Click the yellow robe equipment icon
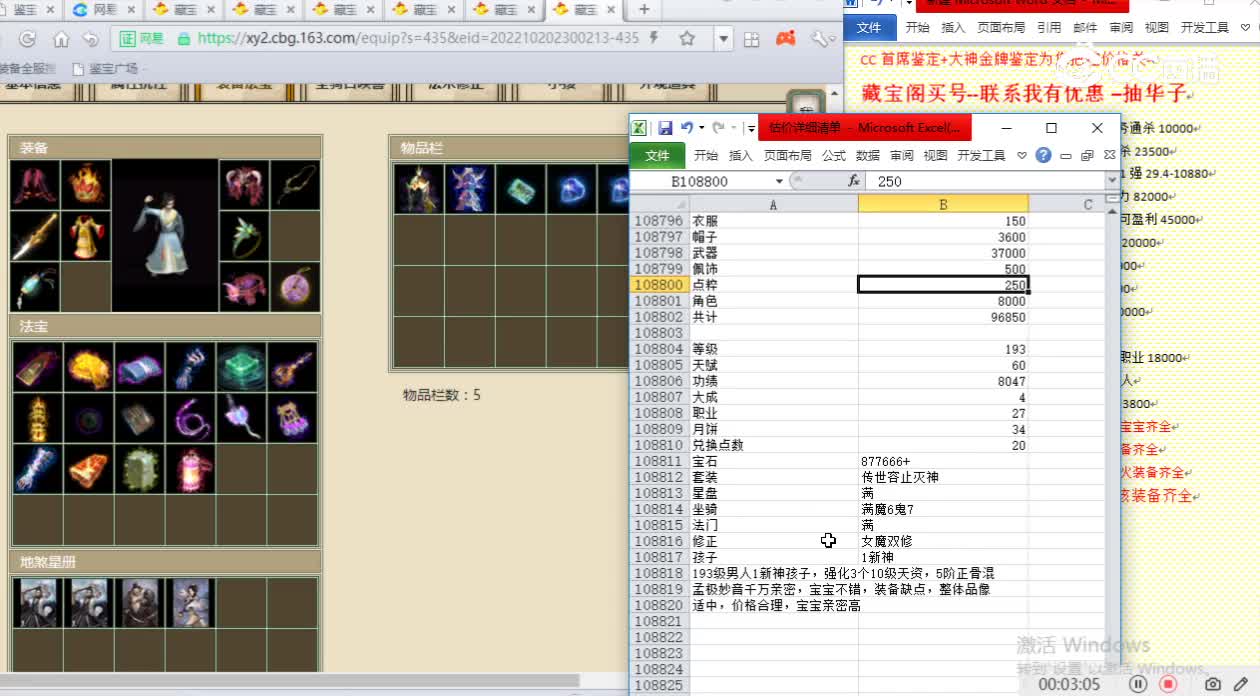This screenshot has width=1260, height=696. [87, 236]
